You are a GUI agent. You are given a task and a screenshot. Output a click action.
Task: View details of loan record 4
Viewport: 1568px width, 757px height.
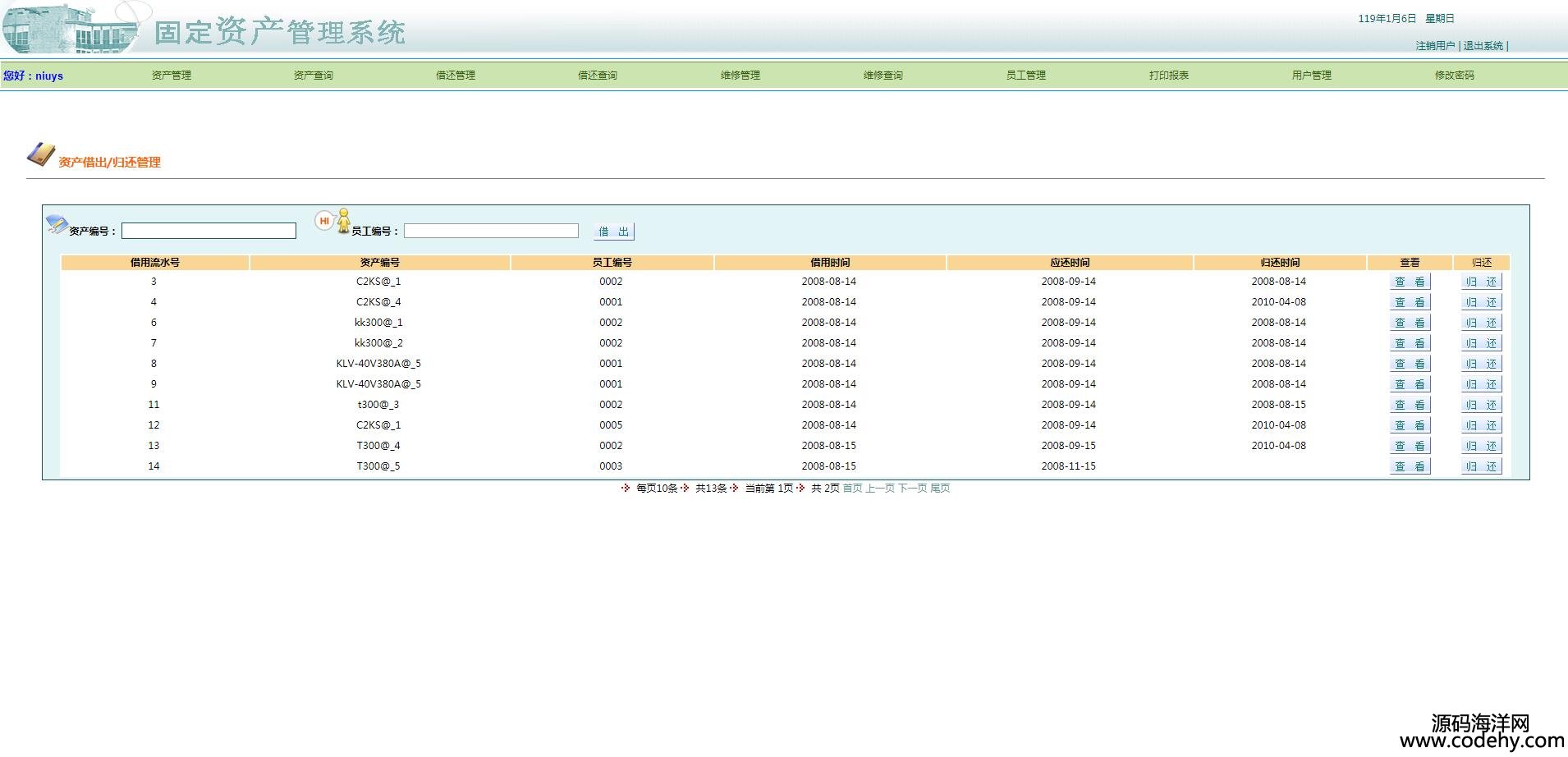(x=1410, y=302)
